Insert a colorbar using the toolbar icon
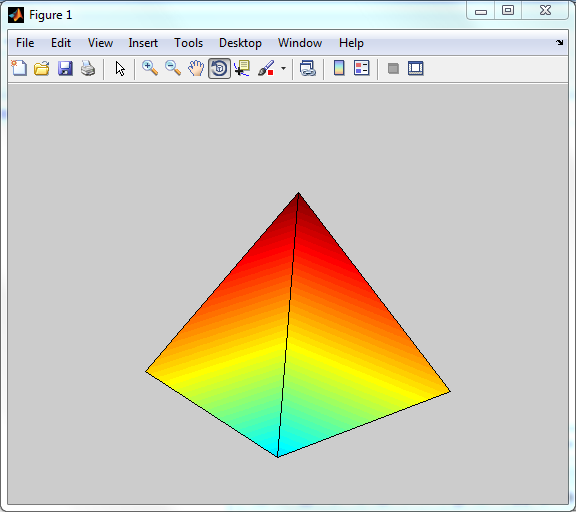The width and height of the screenshot is (576, 512). tap(339, 68)
